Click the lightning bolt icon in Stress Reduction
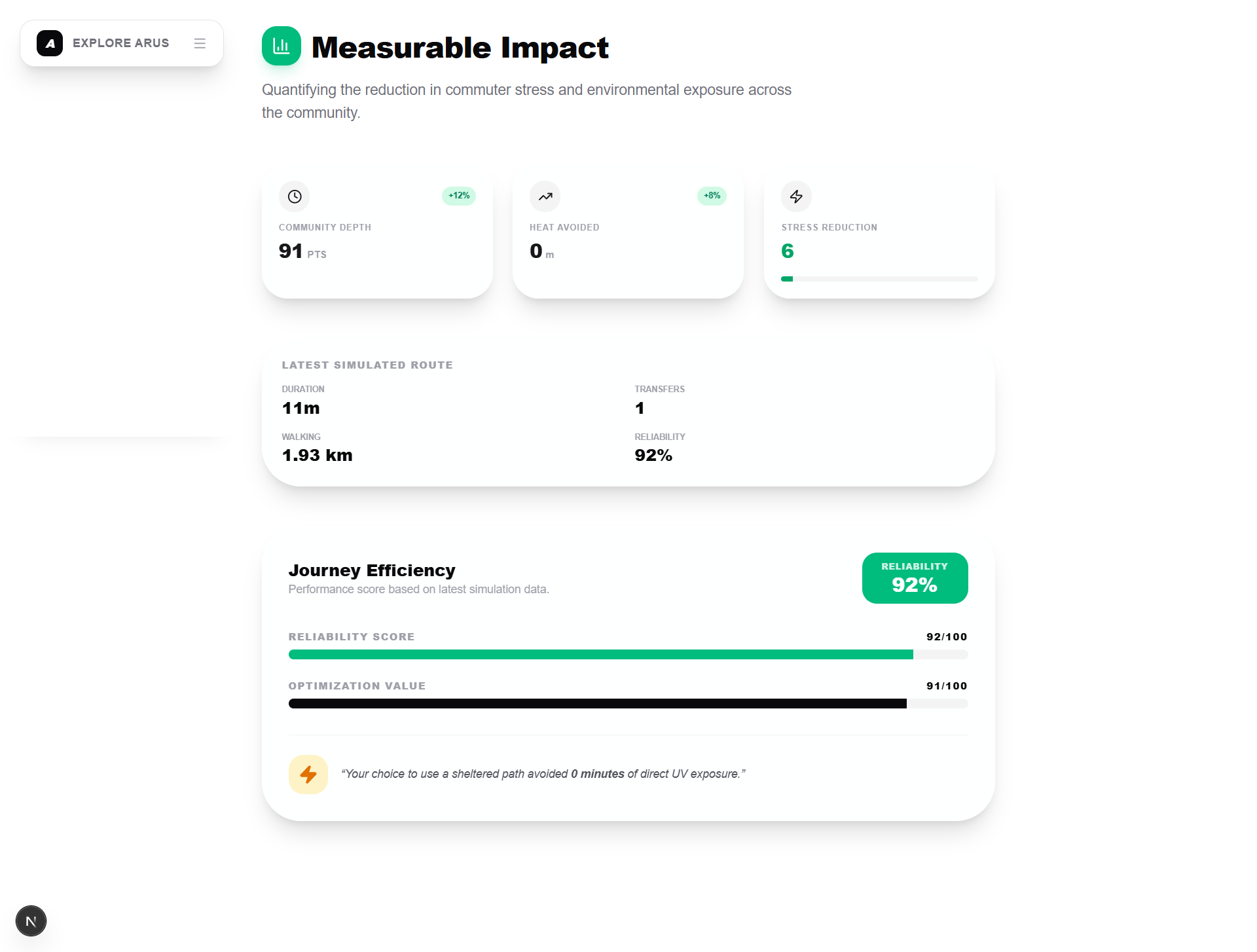 (x=796, y=196)
